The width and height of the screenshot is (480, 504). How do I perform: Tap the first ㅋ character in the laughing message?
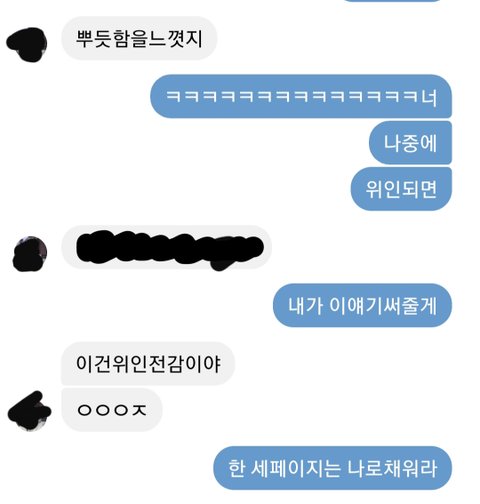[173, 97]
